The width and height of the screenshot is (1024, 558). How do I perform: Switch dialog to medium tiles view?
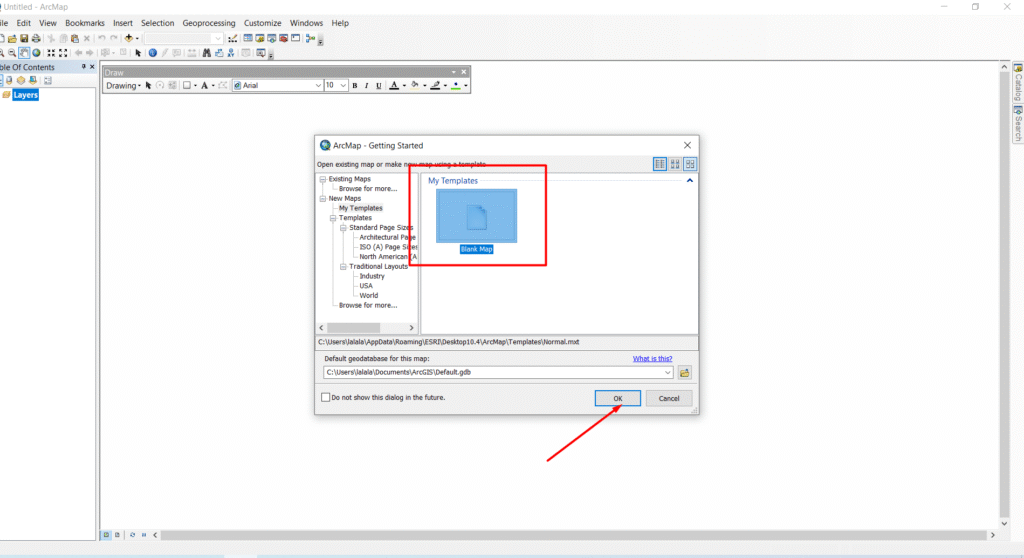(x=675, y=164)
